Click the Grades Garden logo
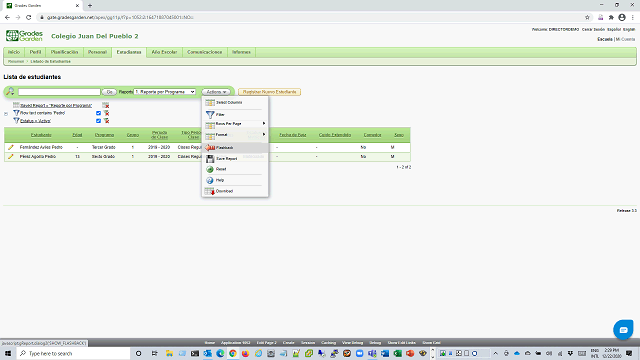Viewport: 640px width, 360px height. 24,36
